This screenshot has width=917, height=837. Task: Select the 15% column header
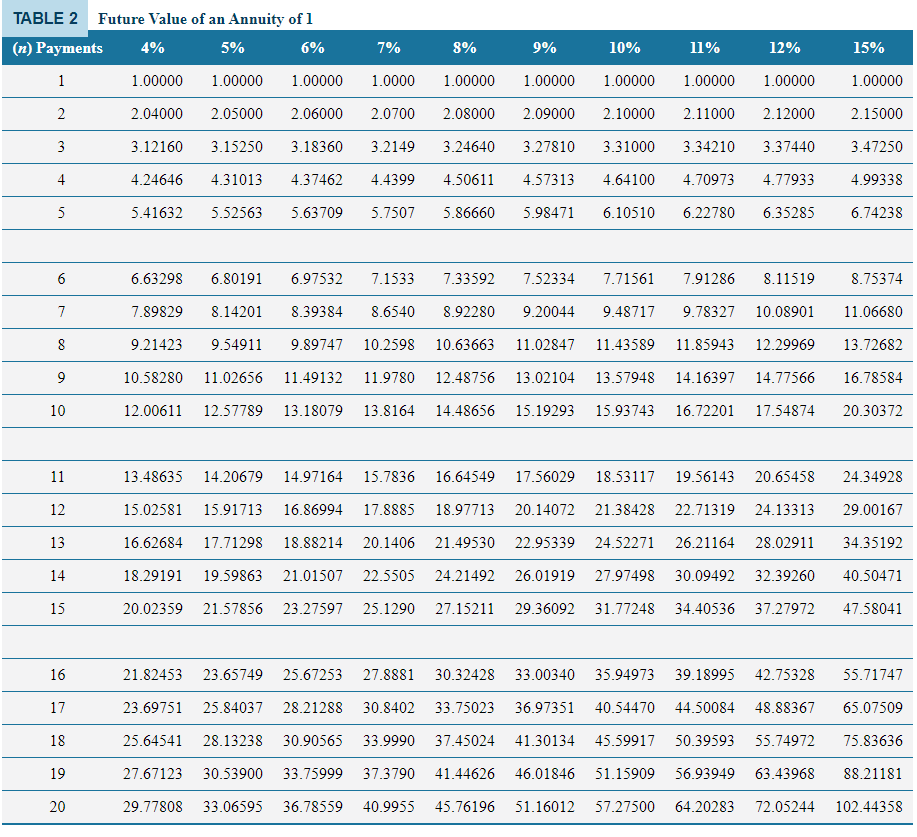point(871,47)
